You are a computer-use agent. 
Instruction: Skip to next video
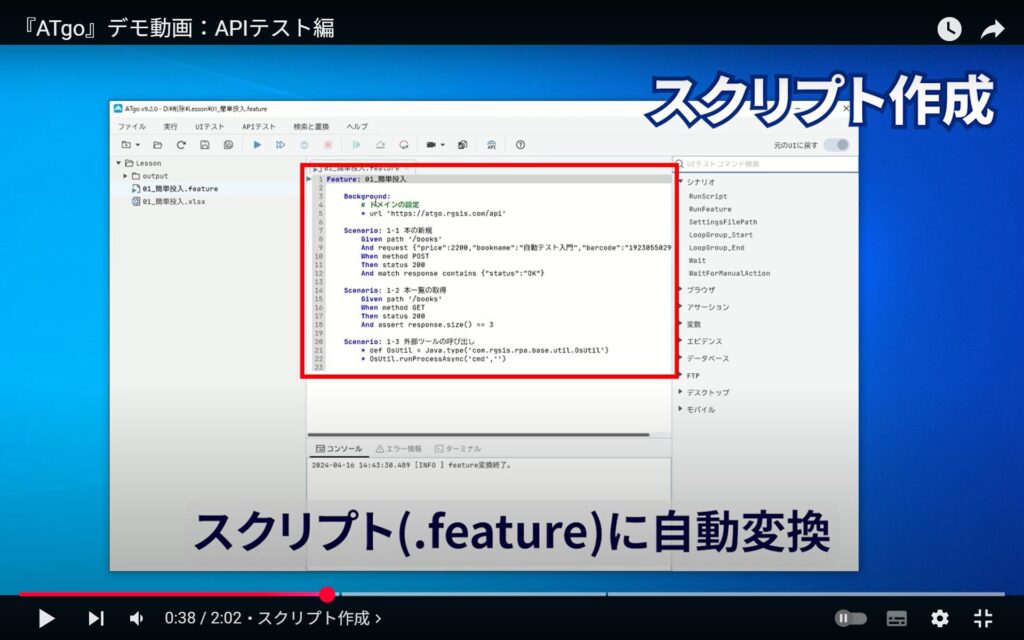point(95,618)
